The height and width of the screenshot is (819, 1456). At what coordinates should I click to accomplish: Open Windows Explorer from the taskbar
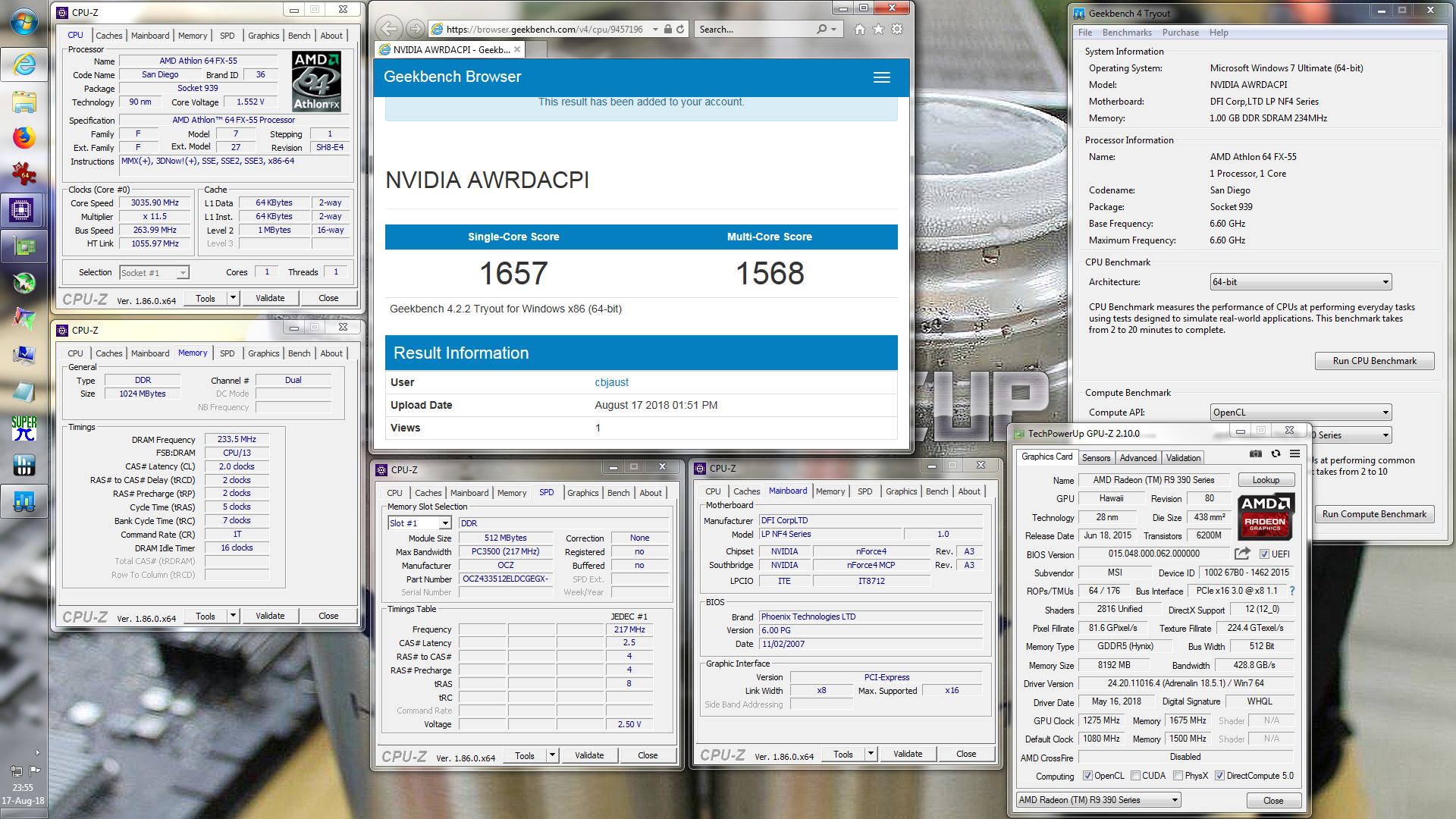[24, 102]
